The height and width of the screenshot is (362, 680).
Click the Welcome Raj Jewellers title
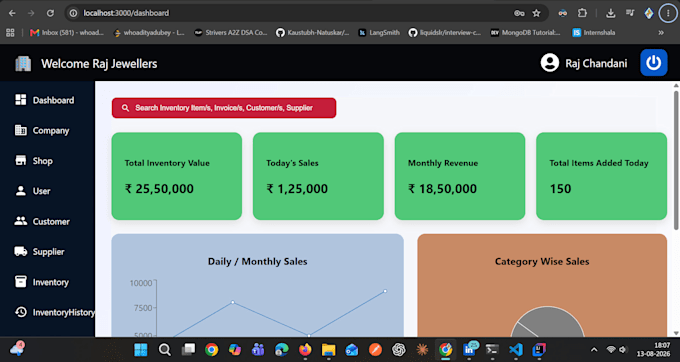99,64
